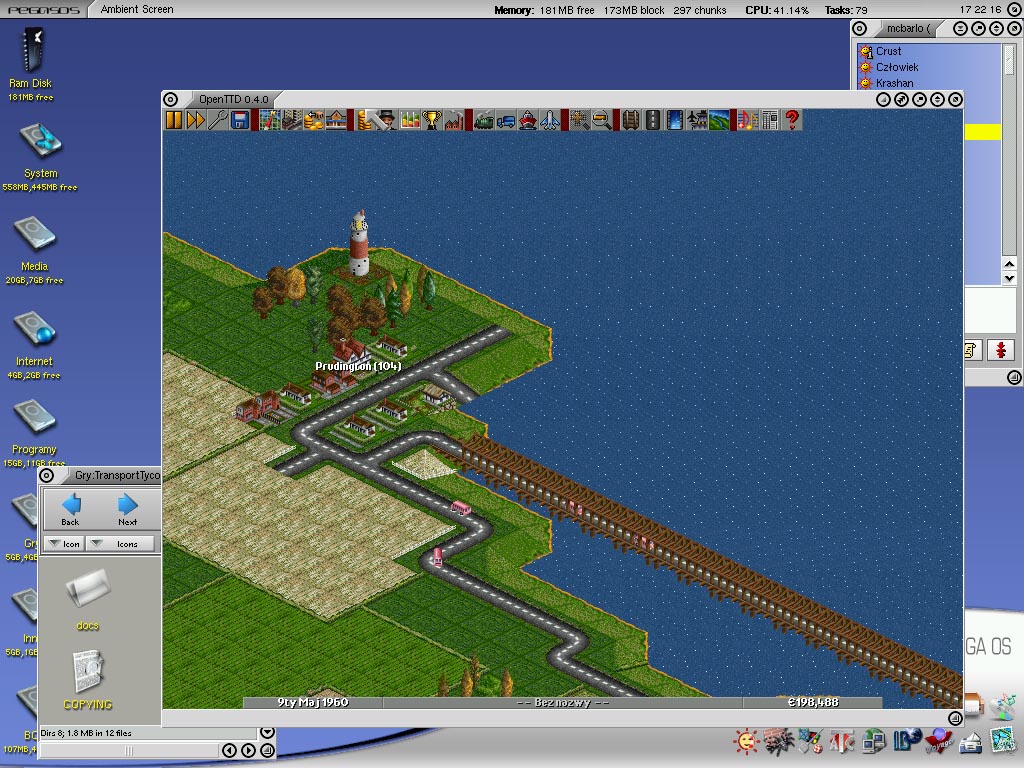Select contact Człowiek in buddy list

click(x=897, y=67)
